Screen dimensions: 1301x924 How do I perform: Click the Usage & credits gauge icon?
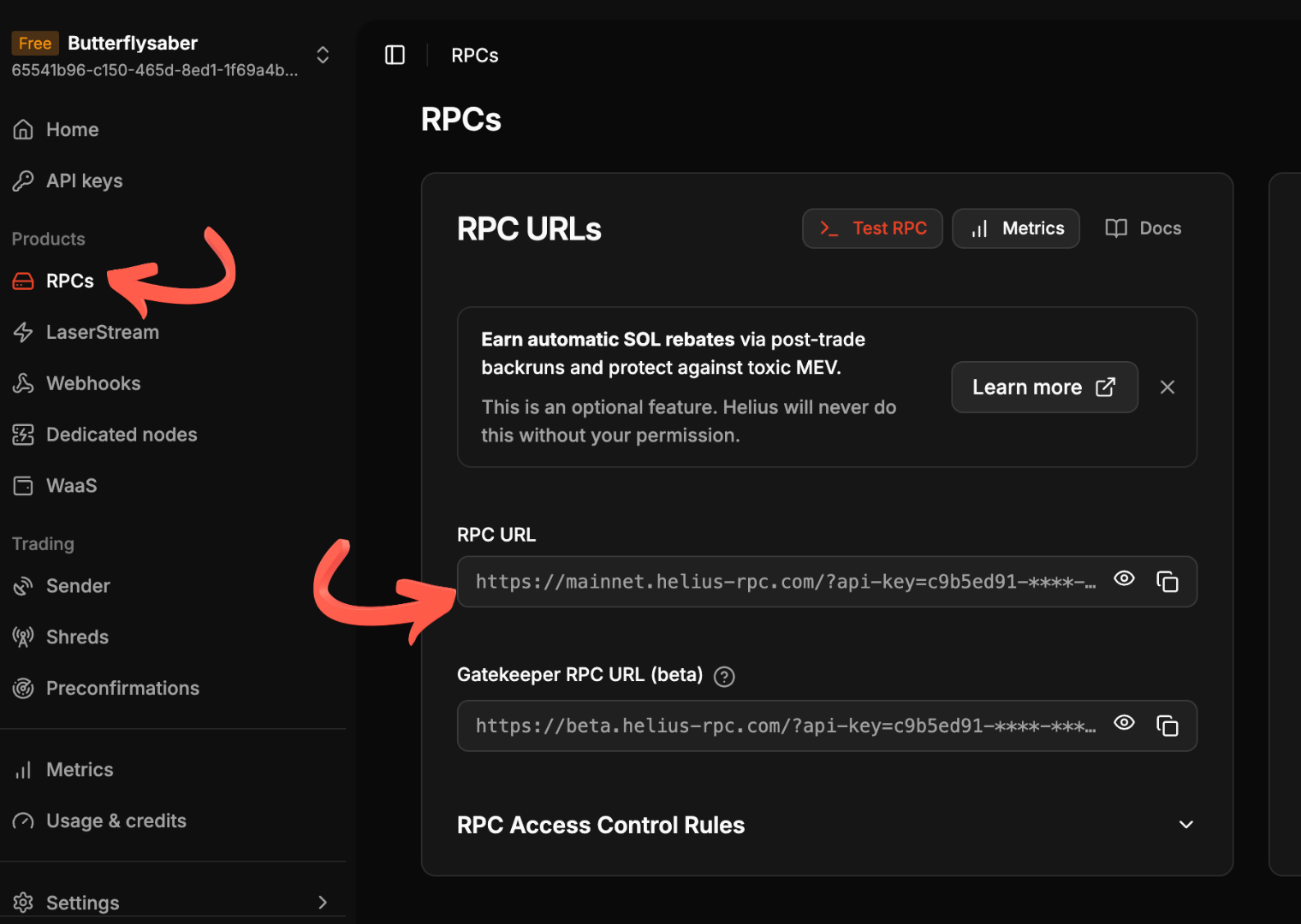23,821
